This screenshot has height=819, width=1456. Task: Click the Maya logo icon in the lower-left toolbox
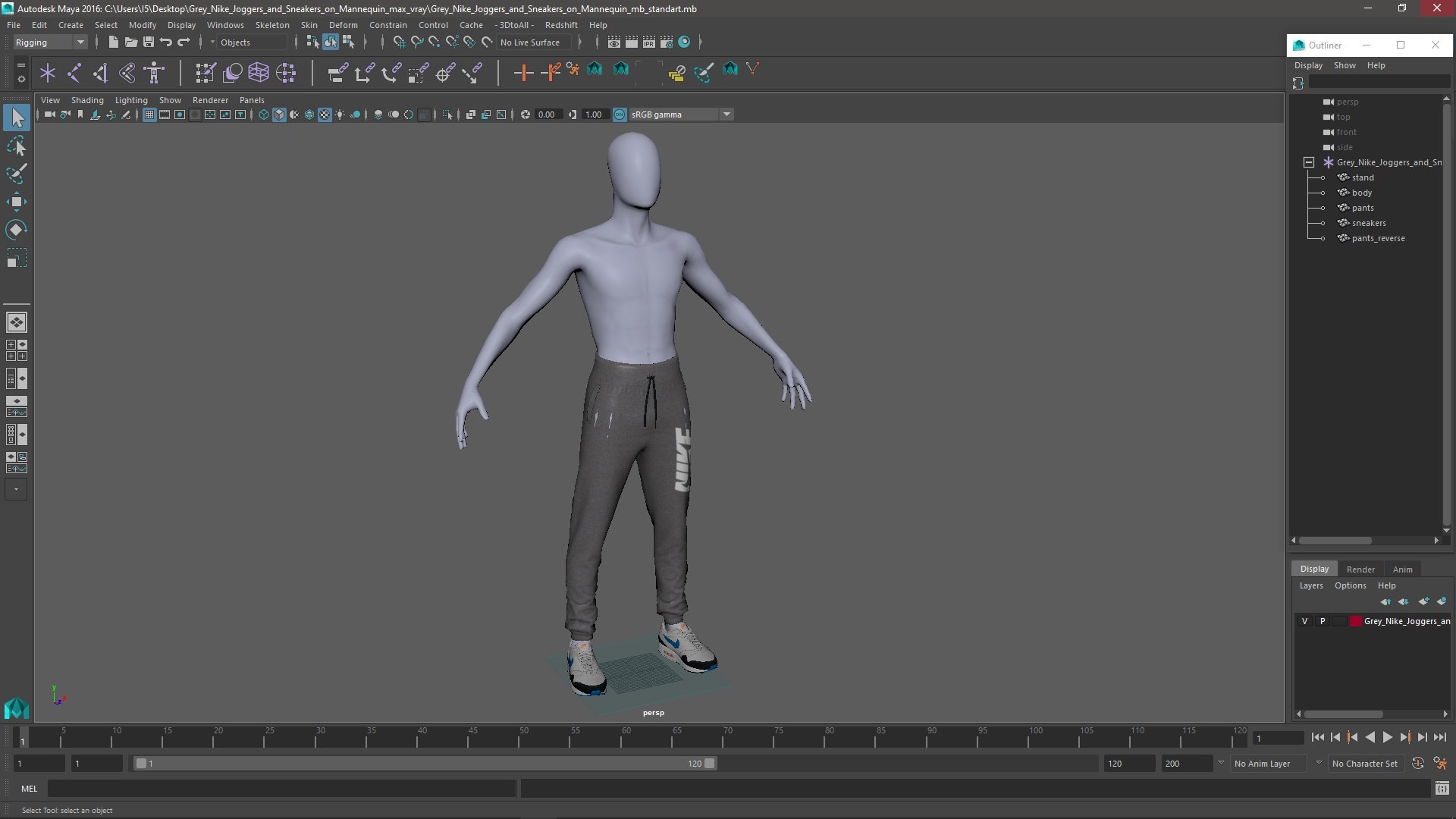(x=17, y=708)
